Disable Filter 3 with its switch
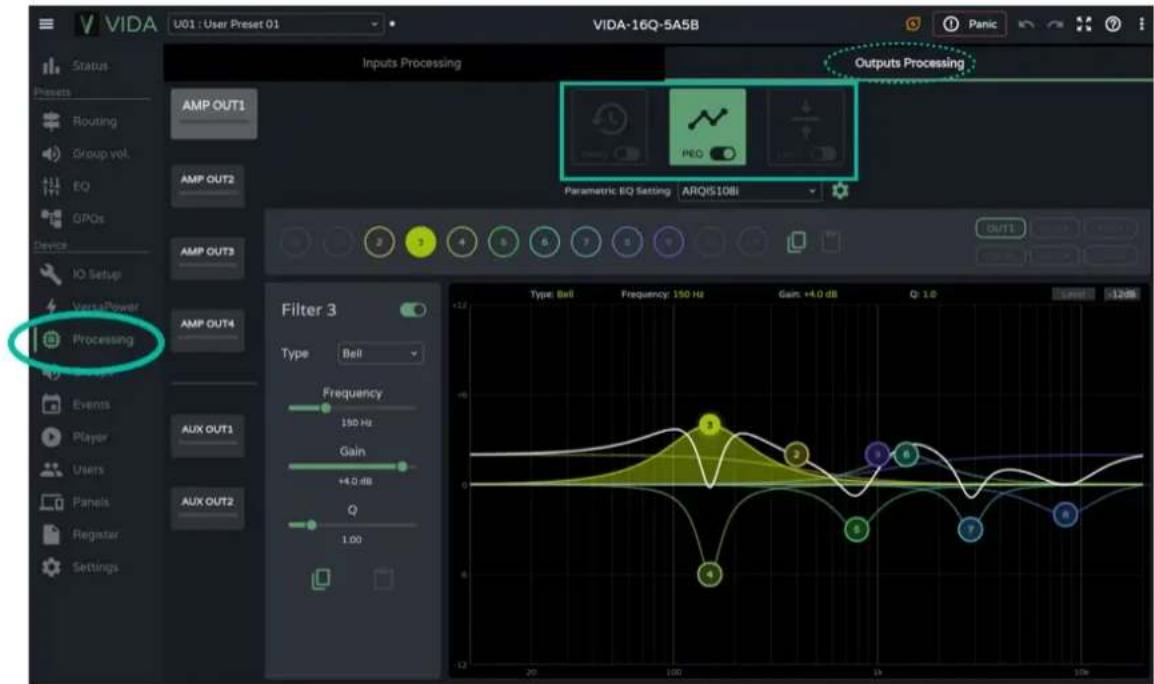Viewport: 1154px width, 684px height. 412,310
